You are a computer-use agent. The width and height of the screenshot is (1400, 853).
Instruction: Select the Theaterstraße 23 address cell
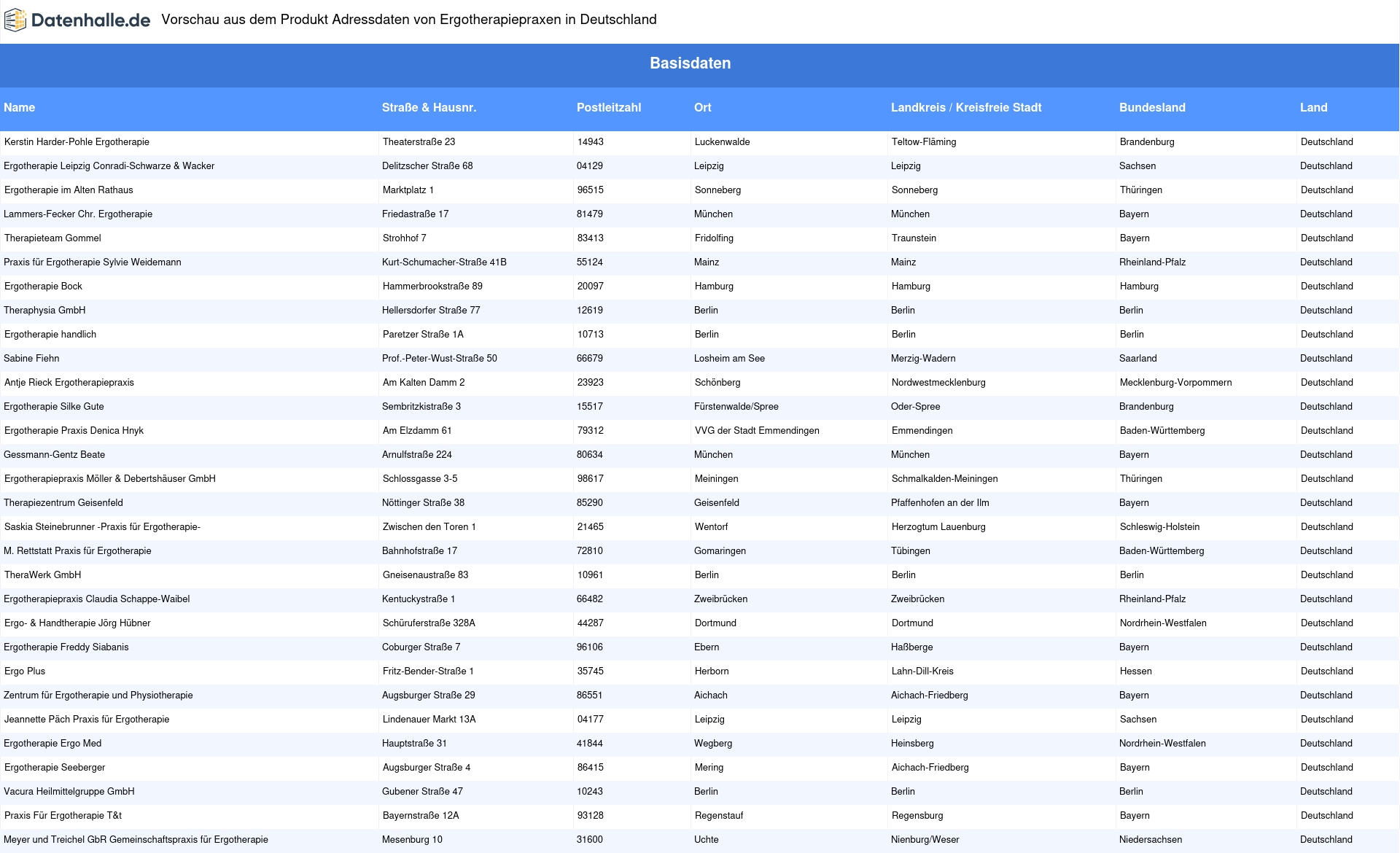pos(419,142)
